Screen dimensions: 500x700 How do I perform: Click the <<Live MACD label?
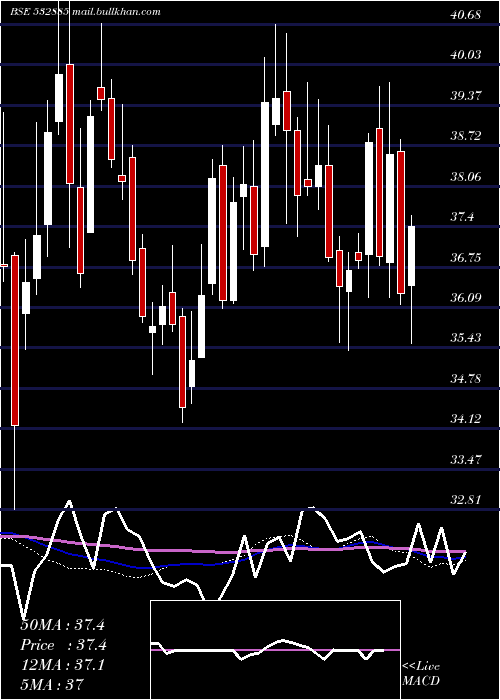click(x=421, y=673)
